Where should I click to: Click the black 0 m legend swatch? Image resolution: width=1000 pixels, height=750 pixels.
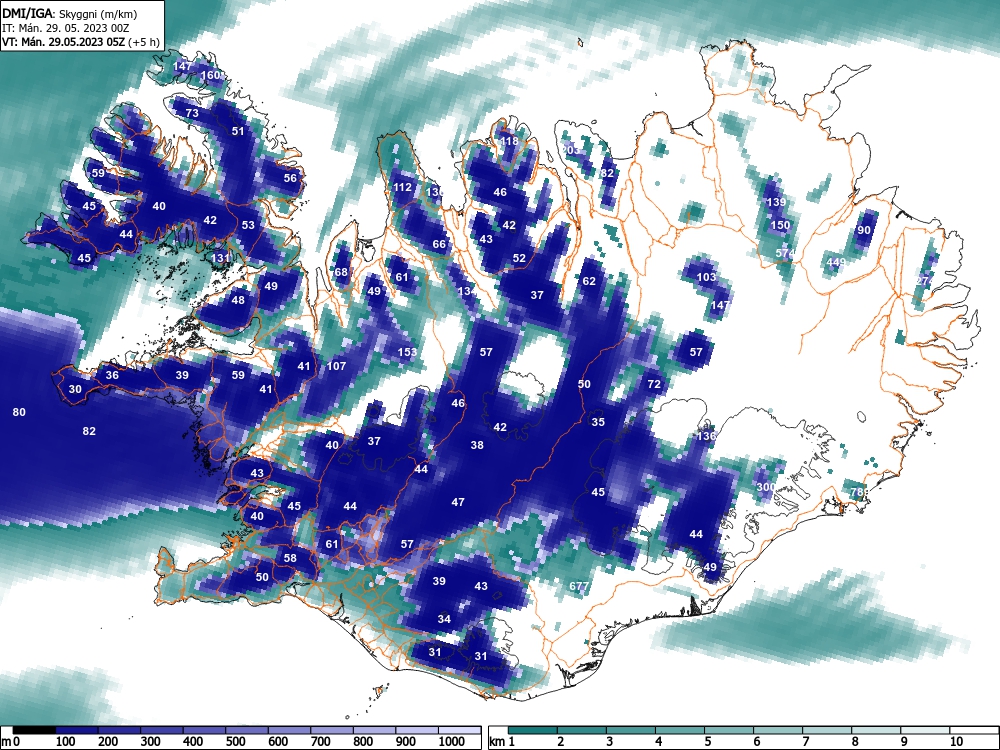pos(34,730)
